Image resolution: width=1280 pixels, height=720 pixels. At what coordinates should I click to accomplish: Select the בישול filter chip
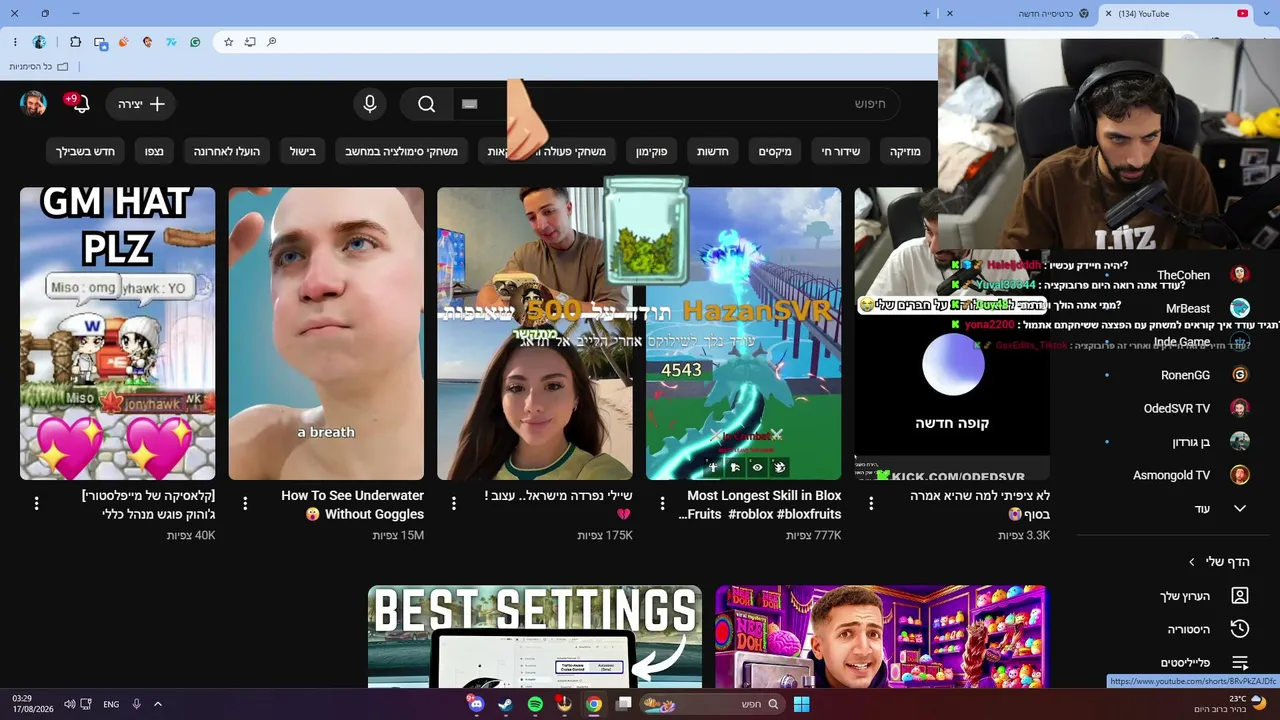click(x=302, y=152)
